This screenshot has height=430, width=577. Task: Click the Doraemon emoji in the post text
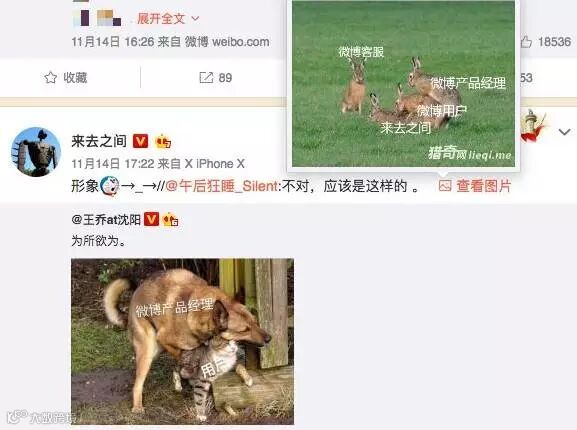point(109,186)
